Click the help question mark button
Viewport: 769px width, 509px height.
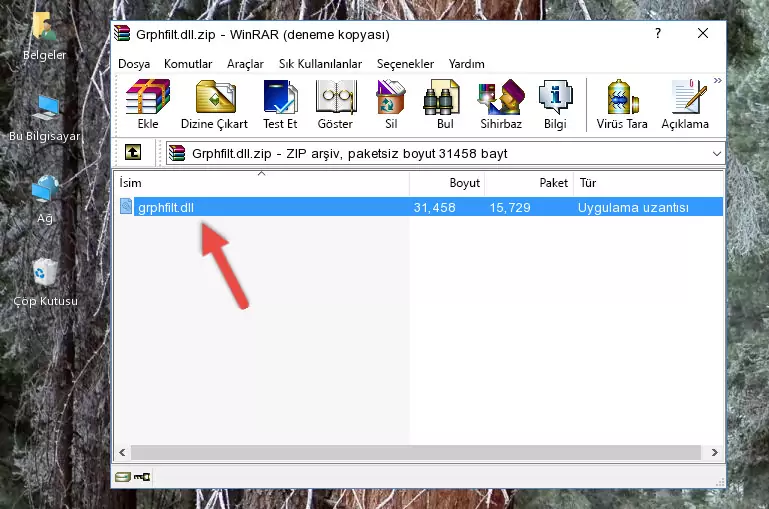pyautogui.click(x=658, y=33)
